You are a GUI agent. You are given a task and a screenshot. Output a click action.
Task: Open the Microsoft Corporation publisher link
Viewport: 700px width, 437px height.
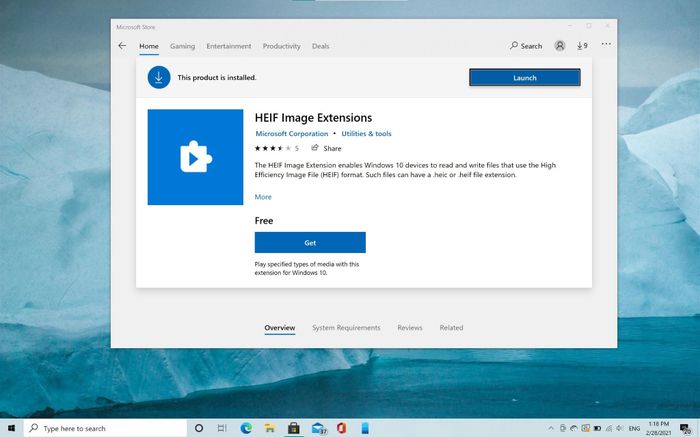pos(292,133)
